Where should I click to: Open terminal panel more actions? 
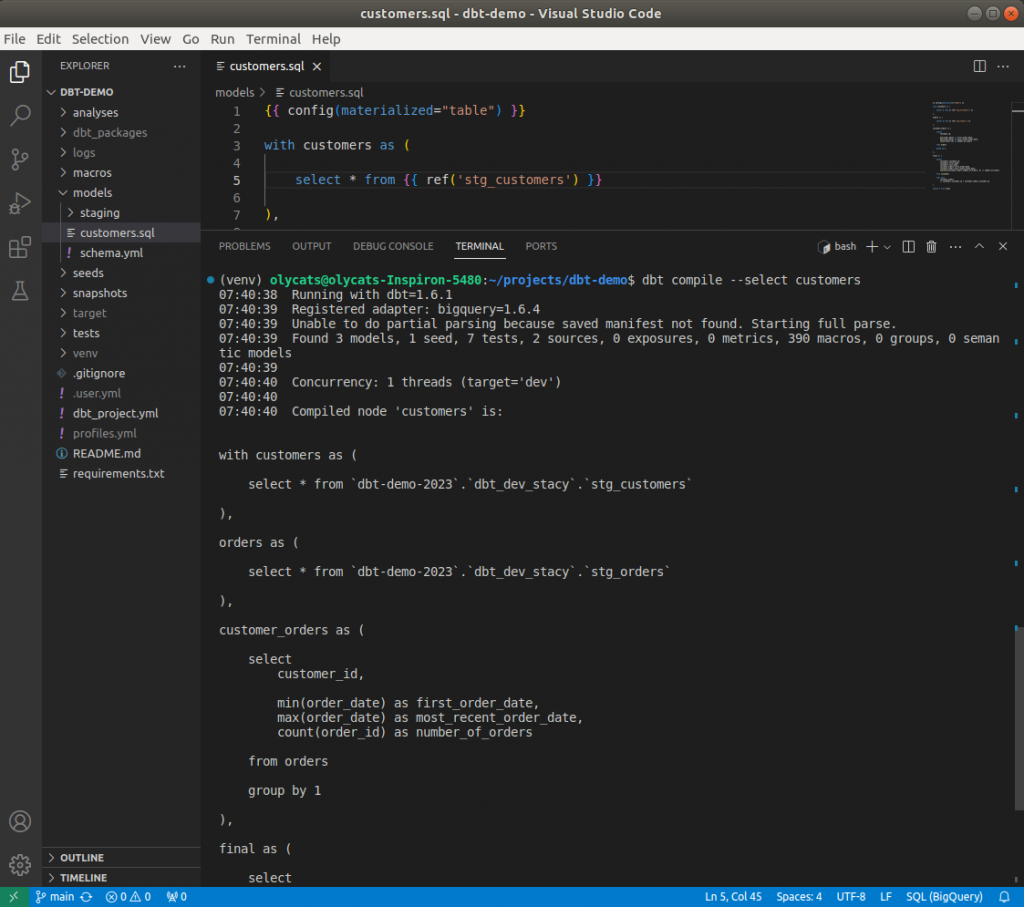tap(955, 246)
